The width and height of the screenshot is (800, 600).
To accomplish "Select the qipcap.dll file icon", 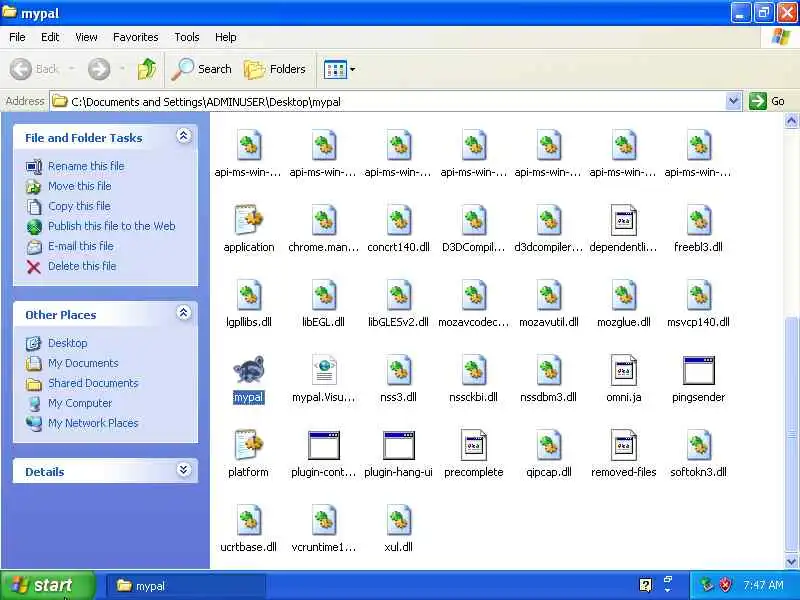I will [x=548, y=445].
